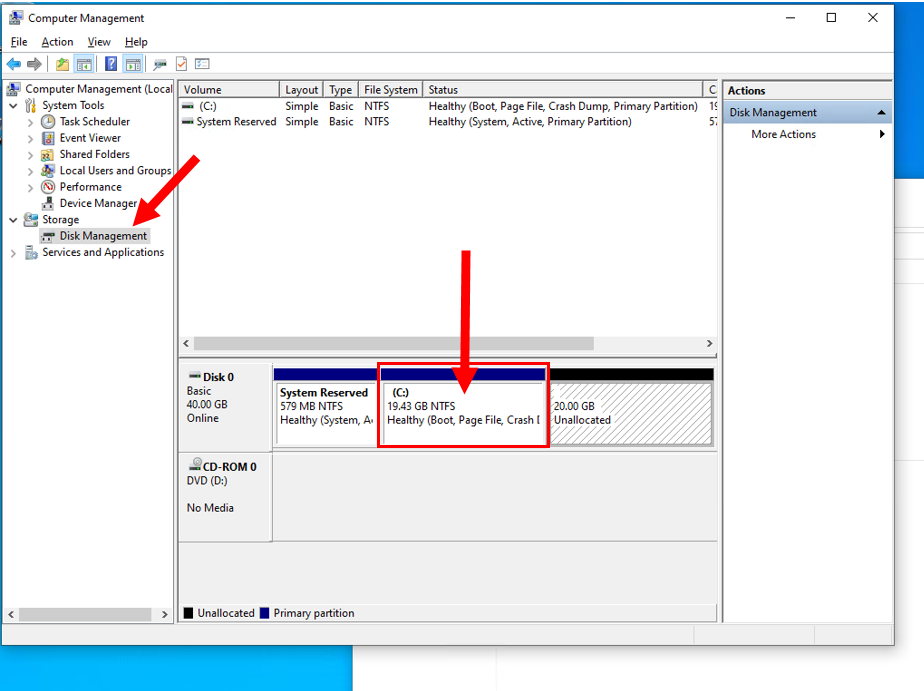This screenshot has width=924, height=691.
Task: Click the blue Help question mark icon
Action: pos(110,64)
